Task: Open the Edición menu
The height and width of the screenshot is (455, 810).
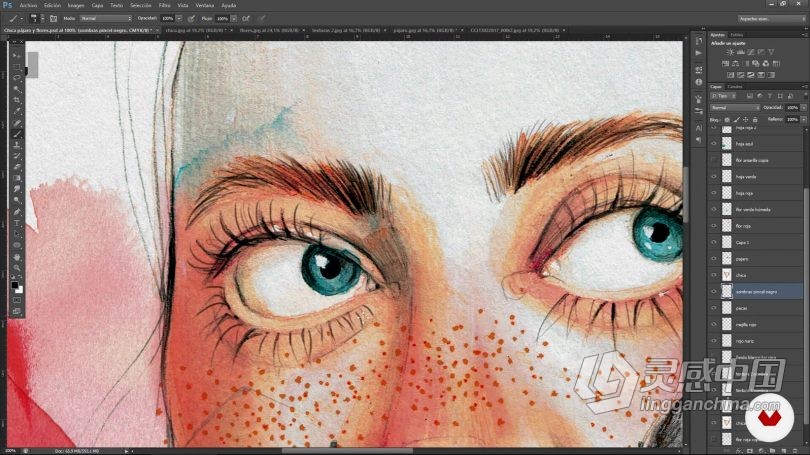Action: pyautogui.click(x=52, y=5)
